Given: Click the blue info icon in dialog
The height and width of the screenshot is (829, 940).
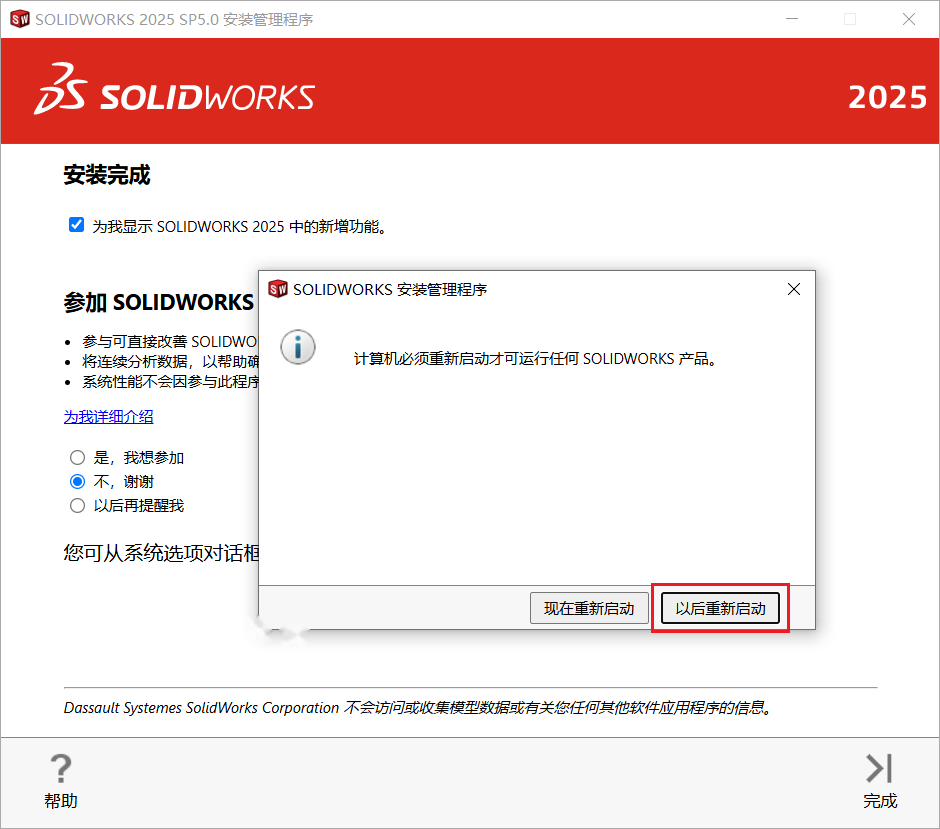Looking at the screenshot, I should (298, 347).
